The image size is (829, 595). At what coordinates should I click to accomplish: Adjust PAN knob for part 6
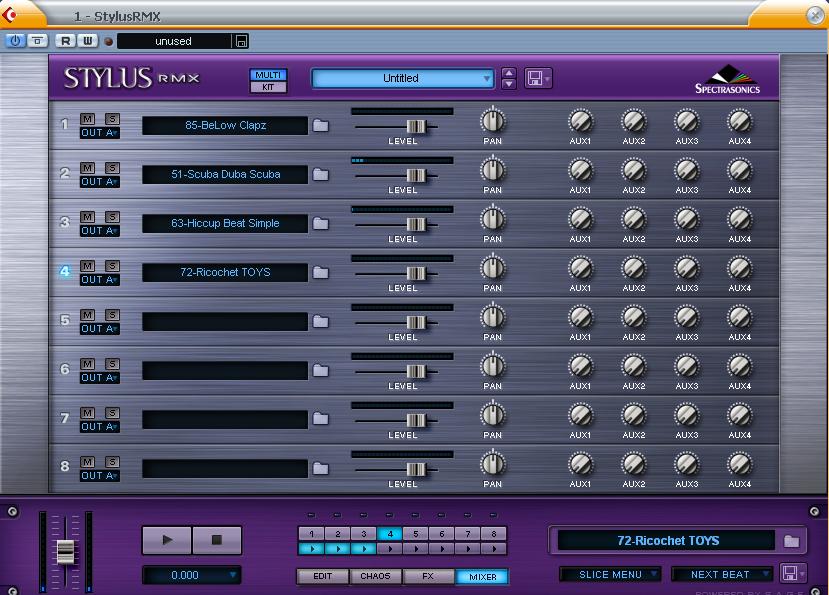[x=492, y=366]
